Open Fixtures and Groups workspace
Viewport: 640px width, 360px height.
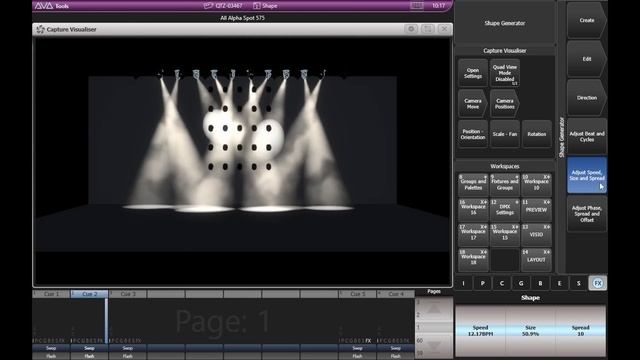504,185
